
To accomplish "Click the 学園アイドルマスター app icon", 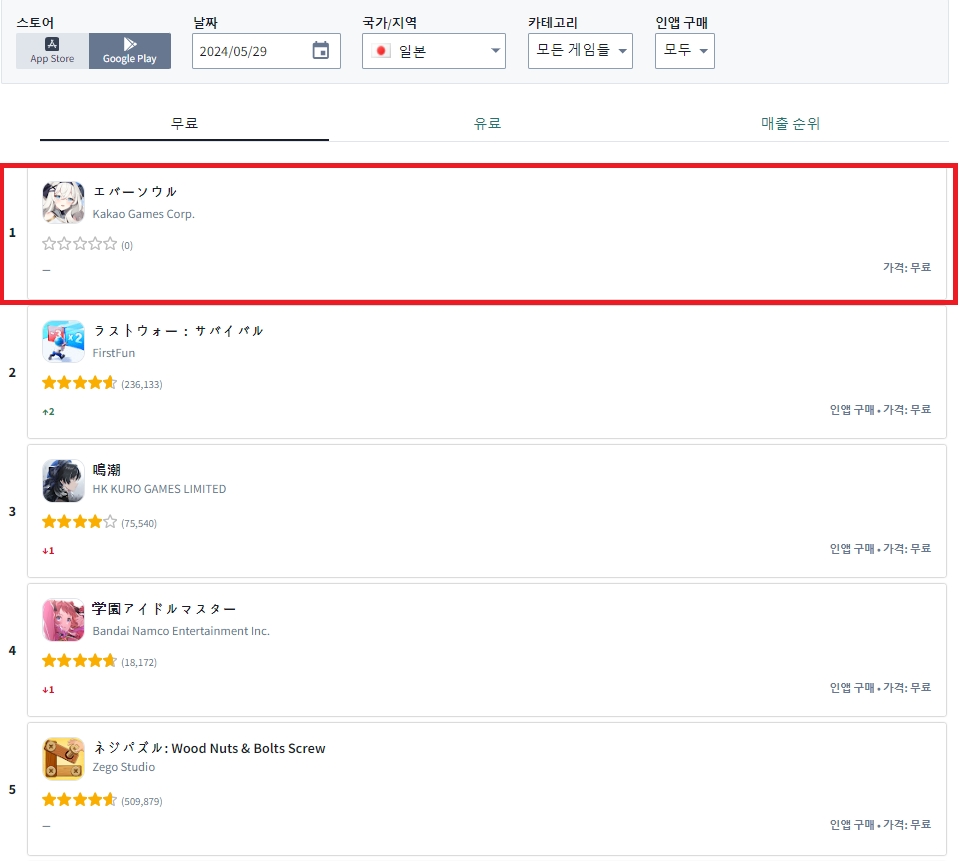I will click(x=63, y=620).
